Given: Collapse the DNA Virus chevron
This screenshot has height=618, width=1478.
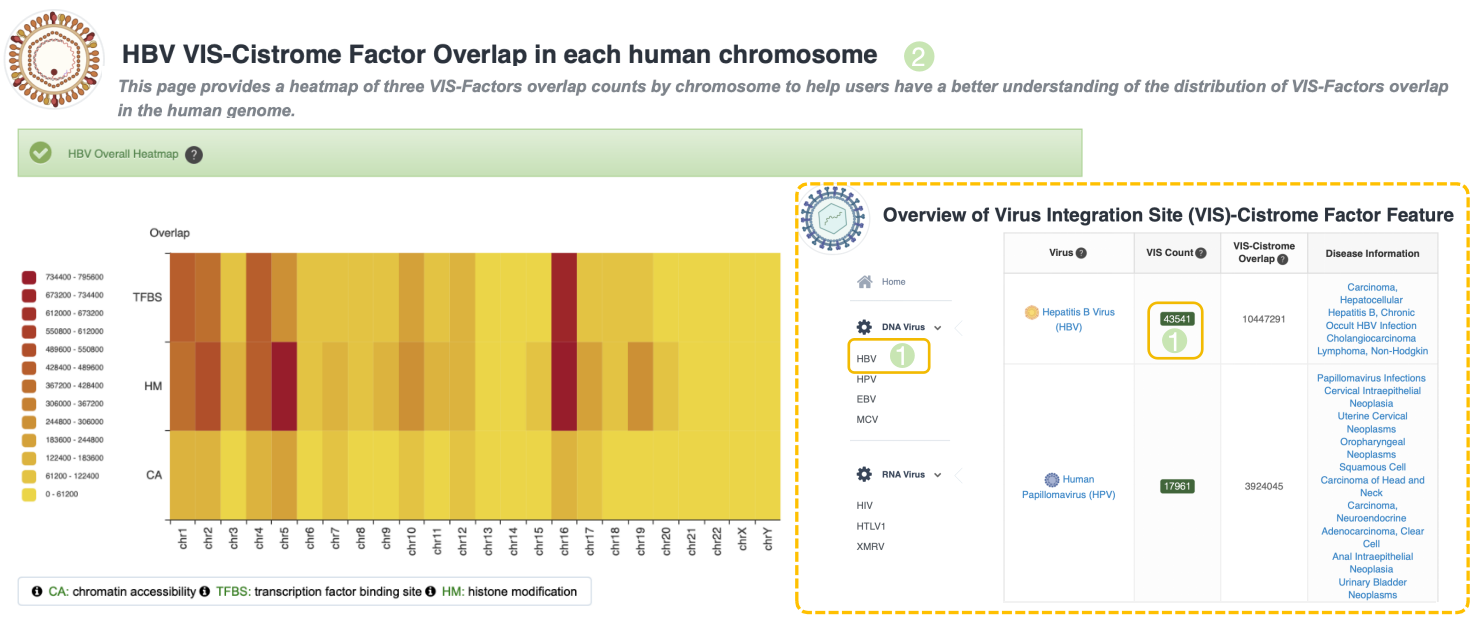Looking at the screenshot, I should click(938, 327).
